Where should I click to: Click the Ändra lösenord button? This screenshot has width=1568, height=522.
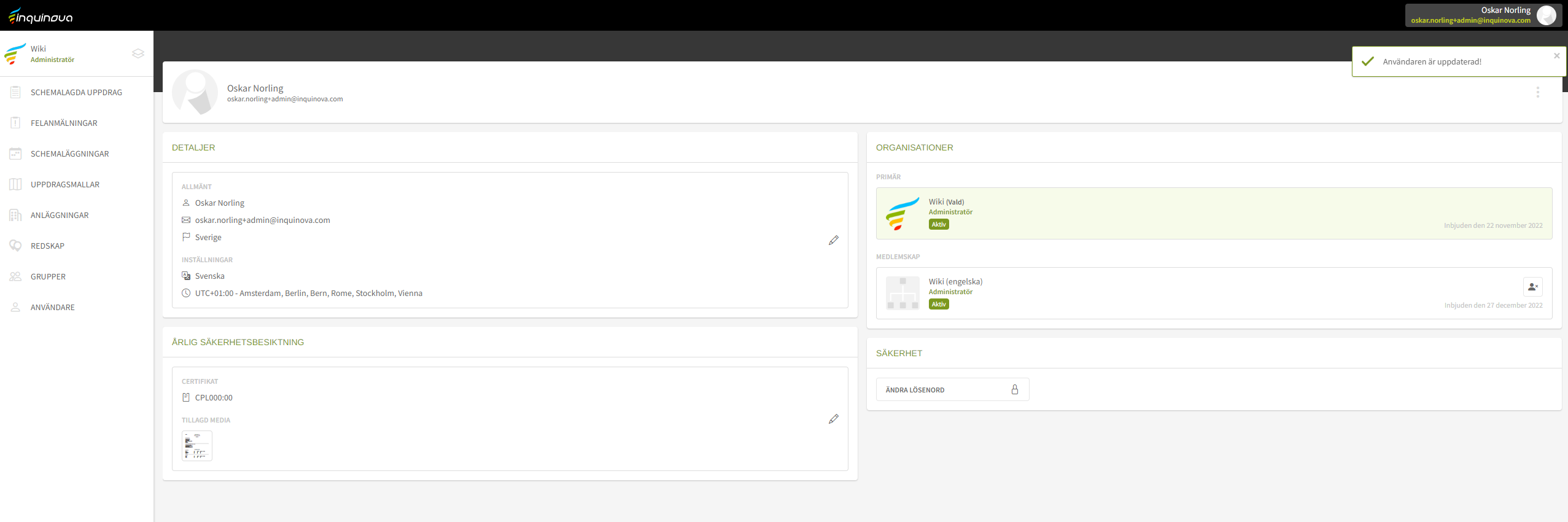pos(952,389)
